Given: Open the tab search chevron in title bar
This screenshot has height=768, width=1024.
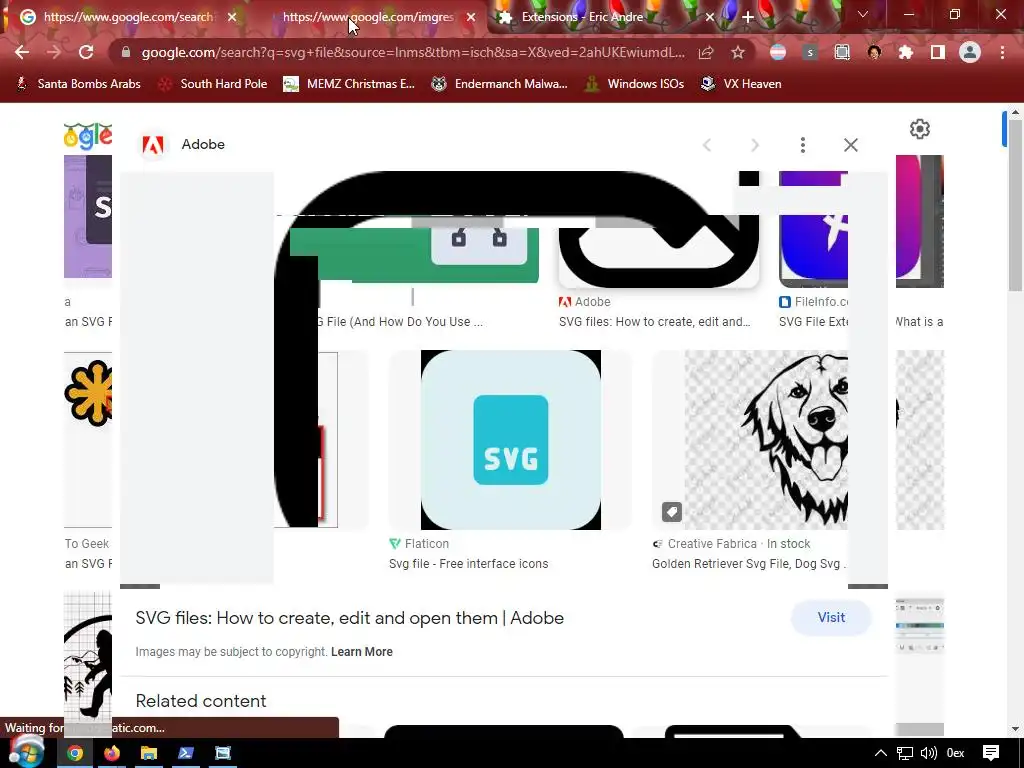Looking at the screenshot, I should point(863,14).
